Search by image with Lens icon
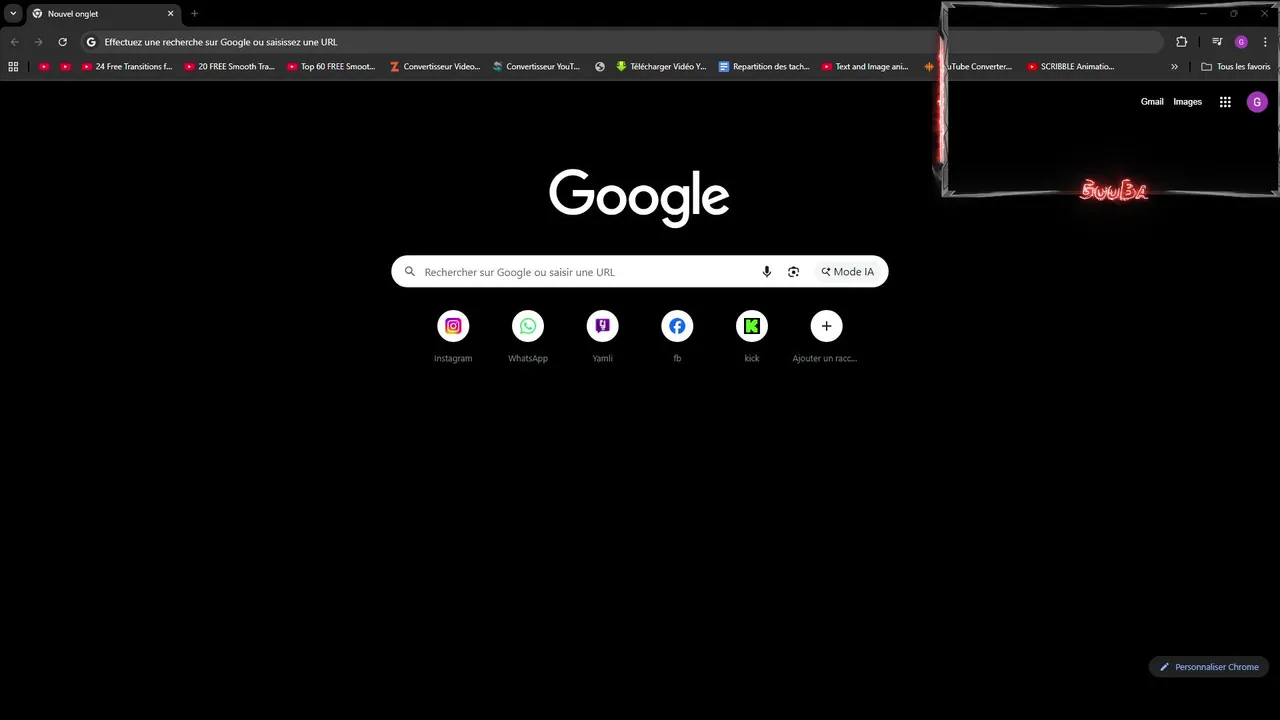Image resolution: width=1280 pixels, height=720 pixels. pos(794,272)
